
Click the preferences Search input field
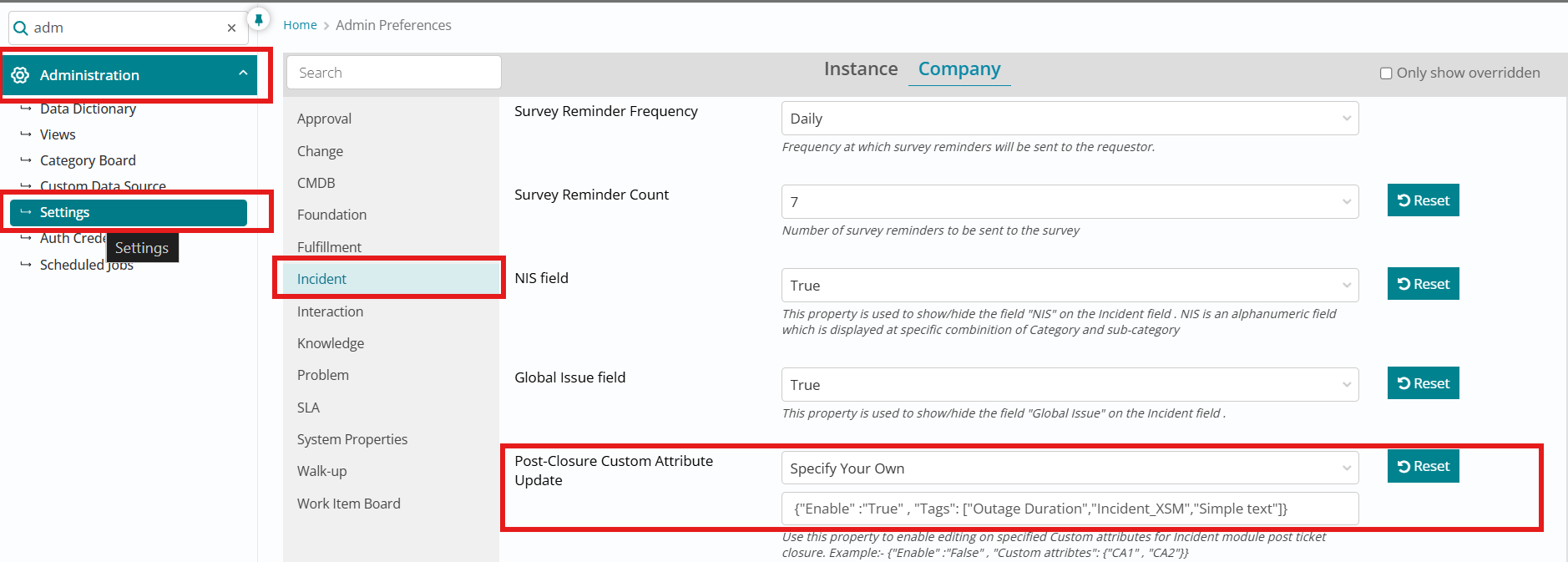click(393, 73)
